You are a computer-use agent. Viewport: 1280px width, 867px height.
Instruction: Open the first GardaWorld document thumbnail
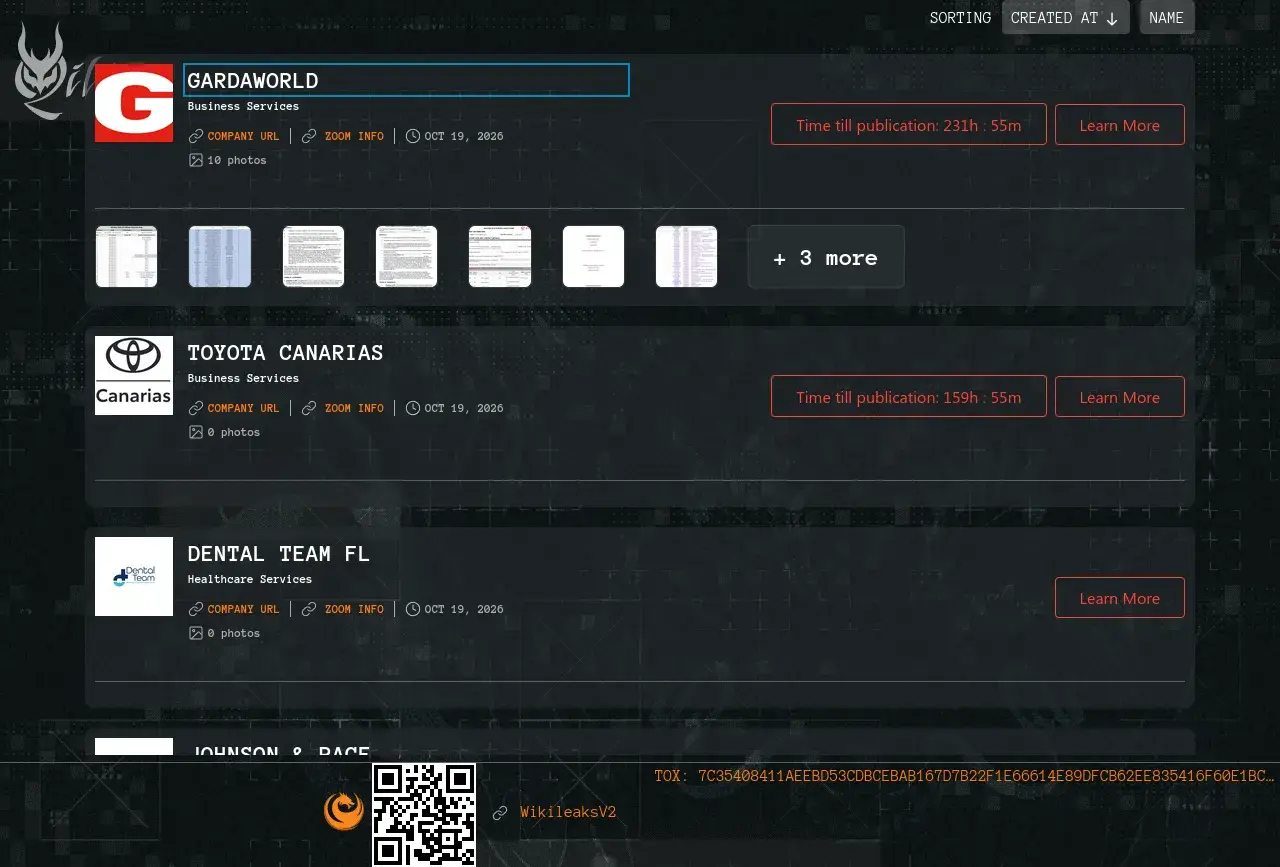[x=126, y=257]
